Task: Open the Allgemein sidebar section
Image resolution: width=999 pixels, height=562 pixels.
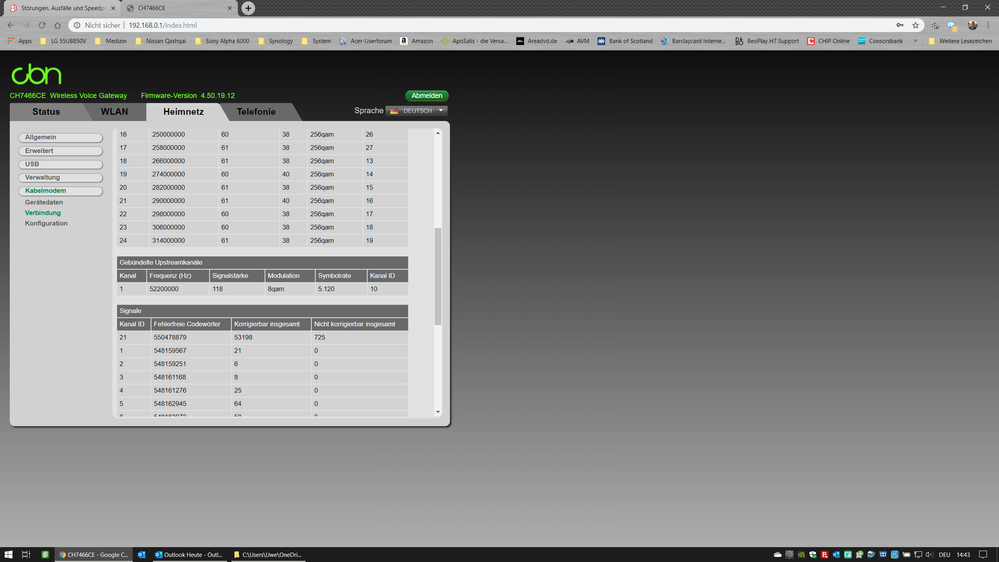Action: 61,138
